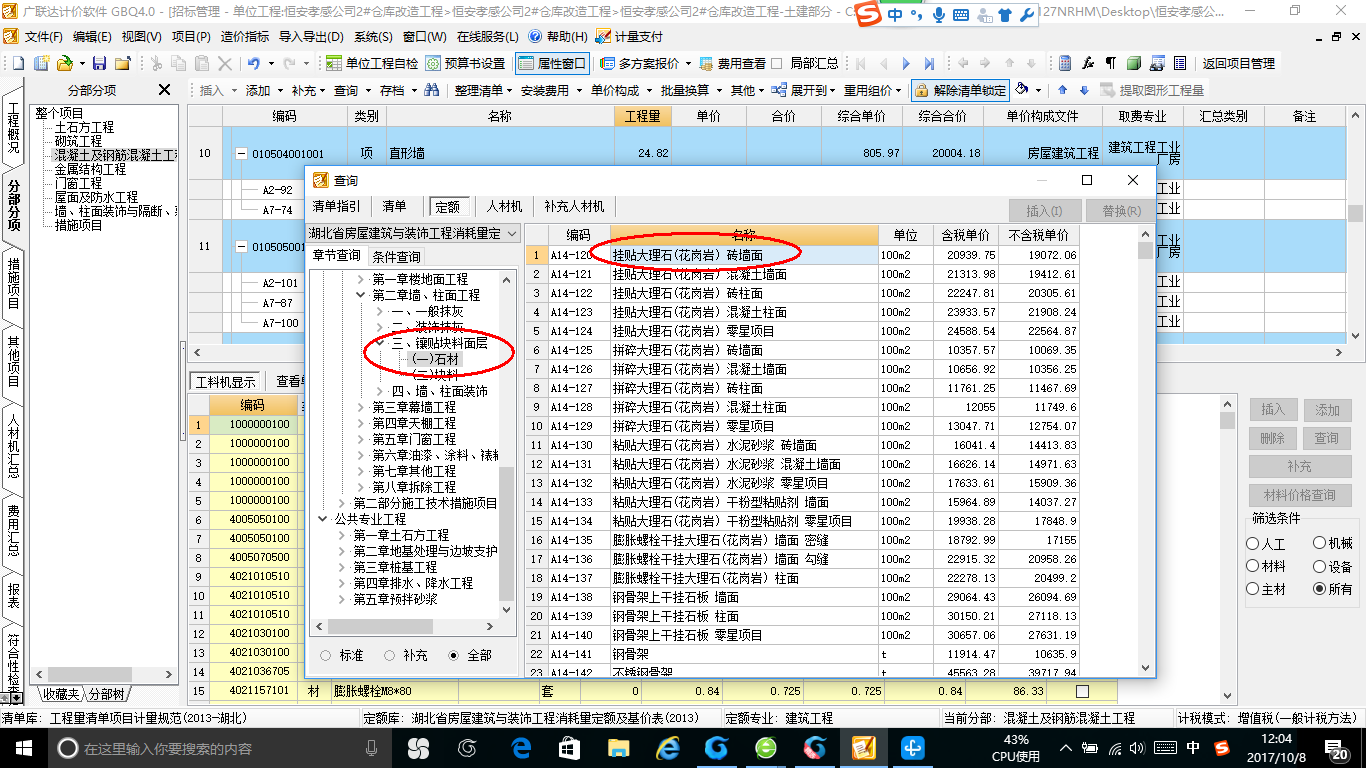The image size is (1366, 768).
Task: Expand 第一章楼地面工程 tree node
Action: [361, 279]
